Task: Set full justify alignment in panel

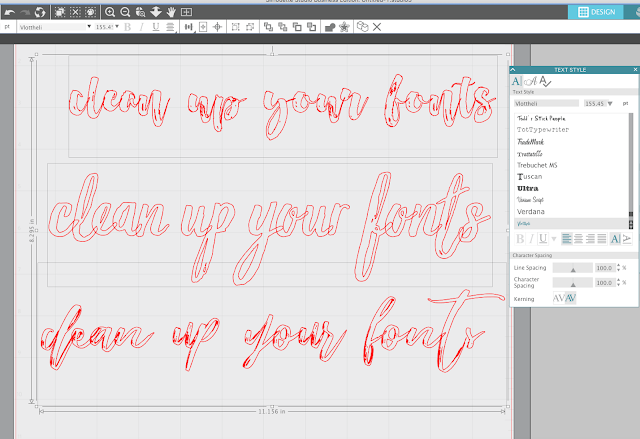Action: [602, 239]
